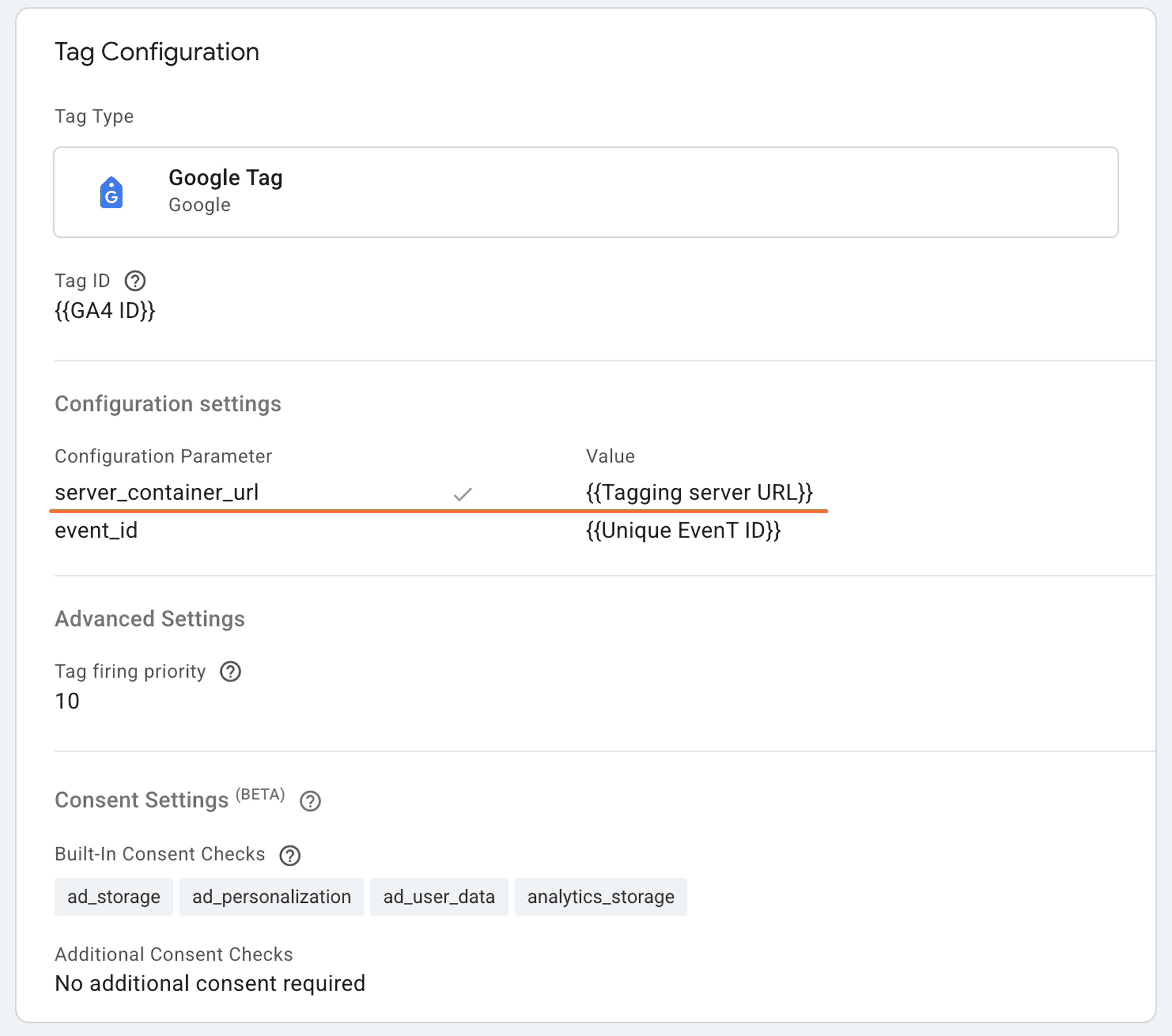Open the Tag firing priority help tooltip
This screenshot has width=1172, height=1036.
point(230,671)
